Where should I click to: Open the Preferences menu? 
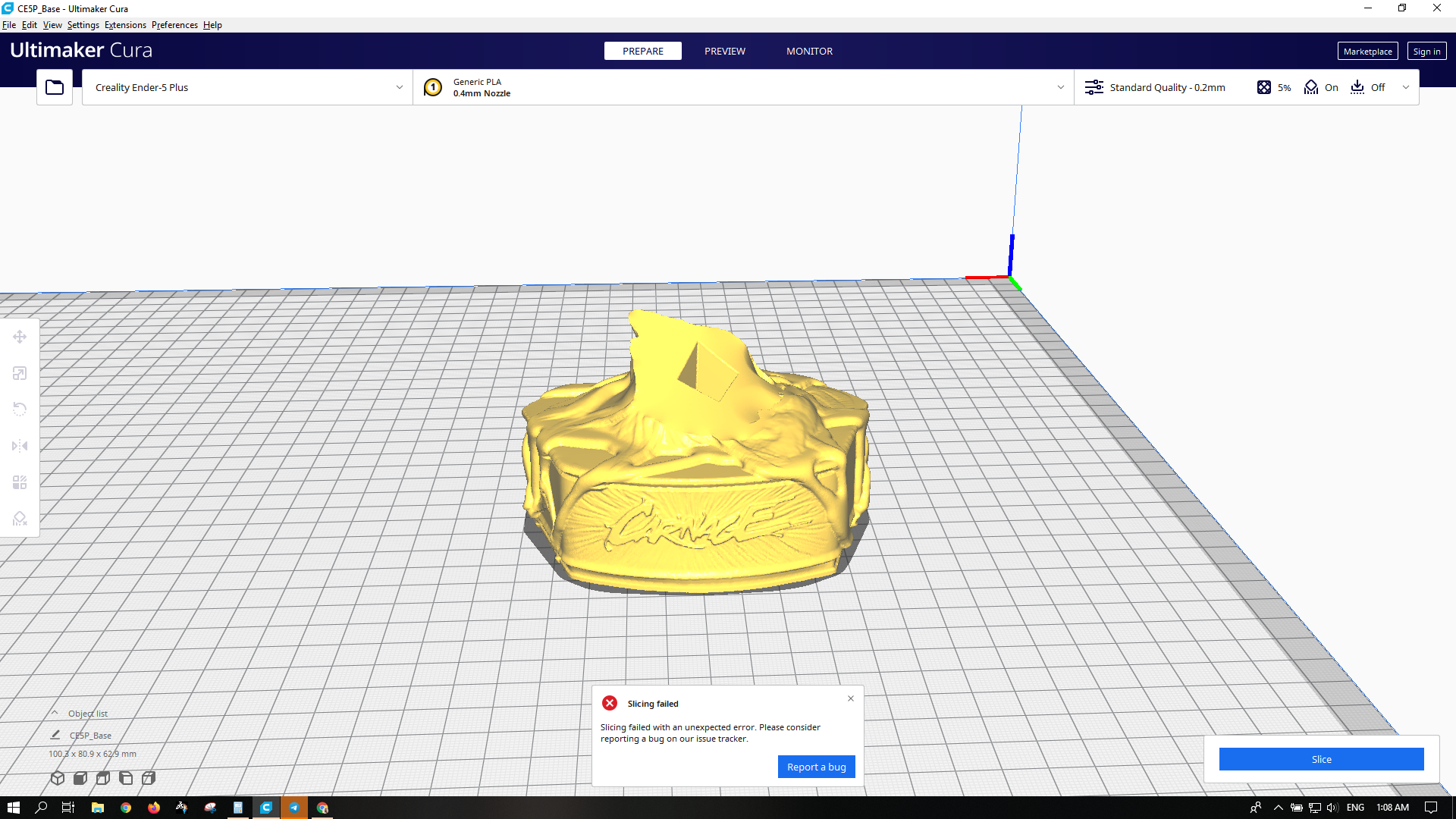pyautogui.click(x=174, y=25)
